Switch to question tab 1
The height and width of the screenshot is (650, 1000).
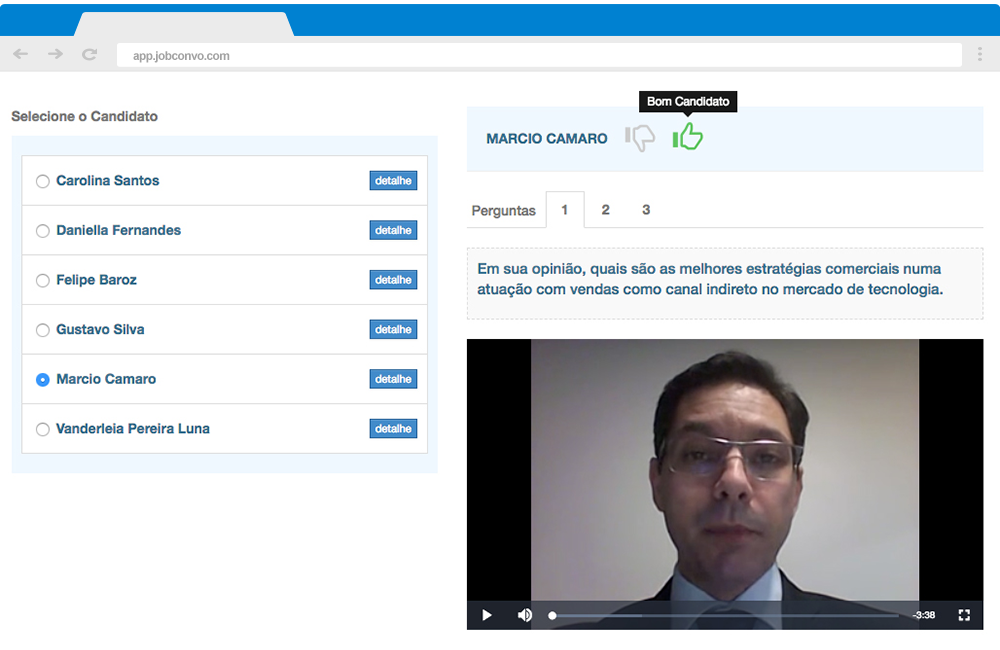coord(565,210)
